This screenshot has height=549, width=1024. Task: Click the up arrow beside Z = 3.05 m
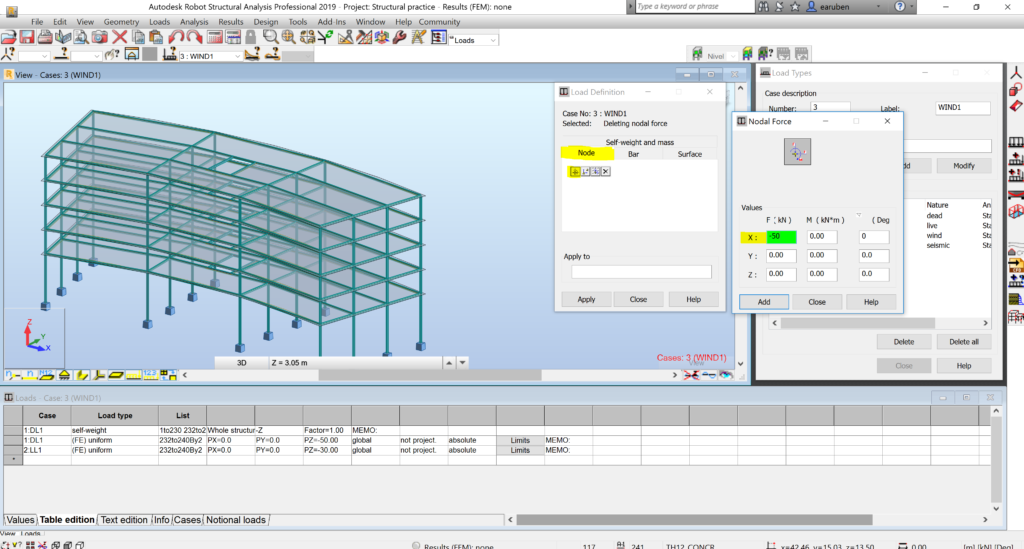coord(449,362)
